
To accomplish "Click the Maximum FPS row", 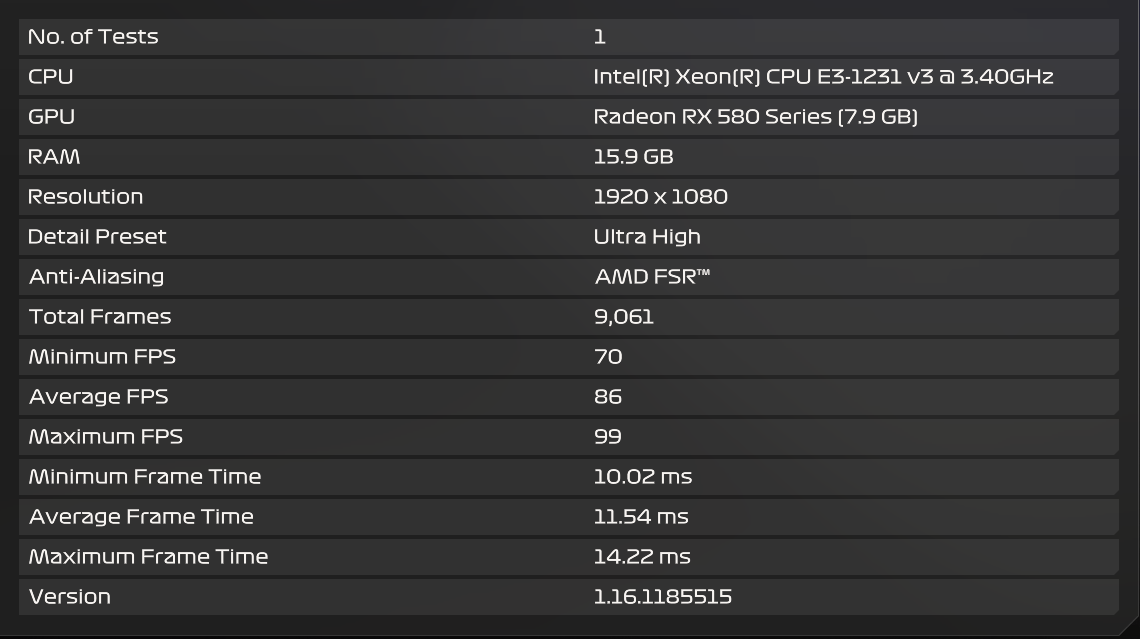I will click(x=569, y=437).
